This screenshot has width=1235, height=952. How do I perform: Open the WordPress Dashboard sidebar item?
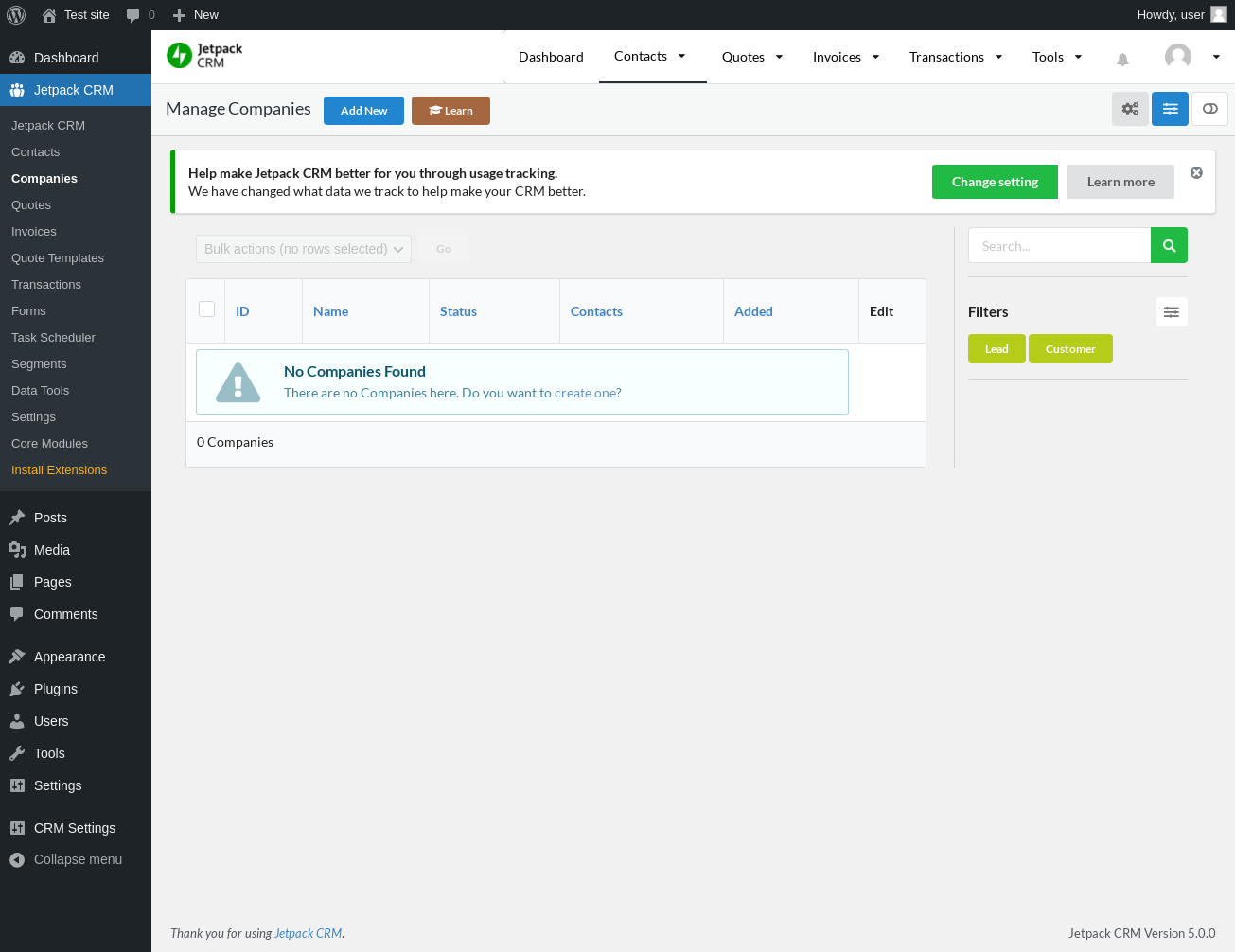[76, 58]
